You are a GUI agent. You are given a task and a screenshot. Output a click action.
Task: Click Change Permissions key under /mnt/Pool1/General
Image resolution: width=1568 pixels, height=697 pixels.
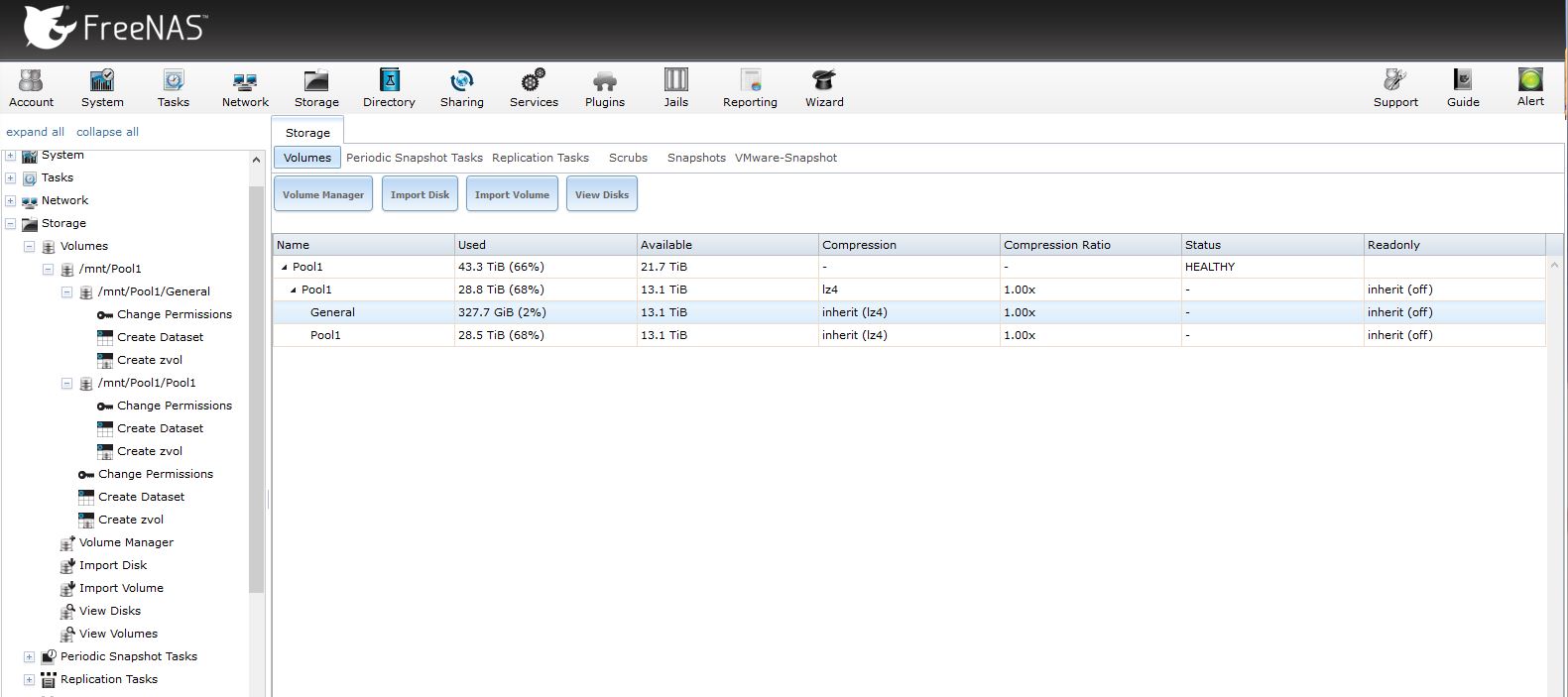pos(165,314)
